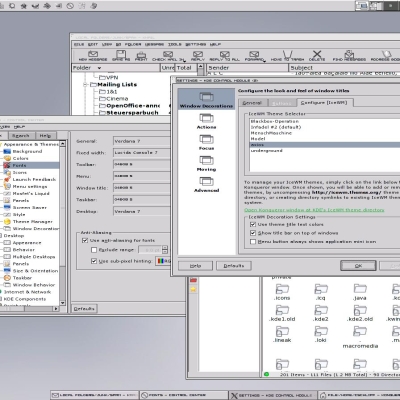Screen dimensions: 400x400
Task: Open Check Mail dropdown arrow in KMail
Action: 183,60
